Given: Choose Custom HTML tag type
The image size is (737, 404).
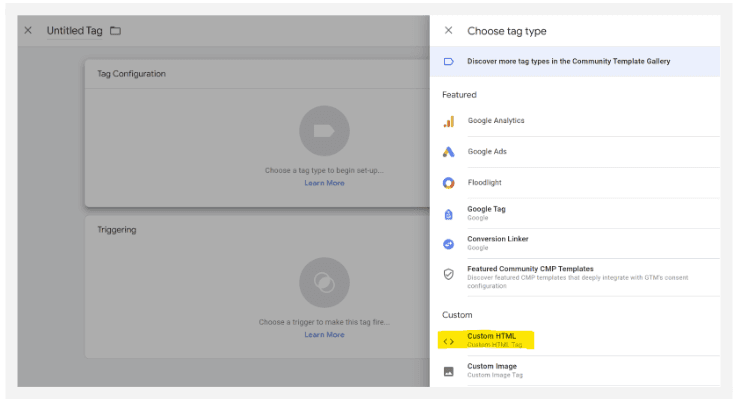Looking at the screenshot, I should coord(581,340).
